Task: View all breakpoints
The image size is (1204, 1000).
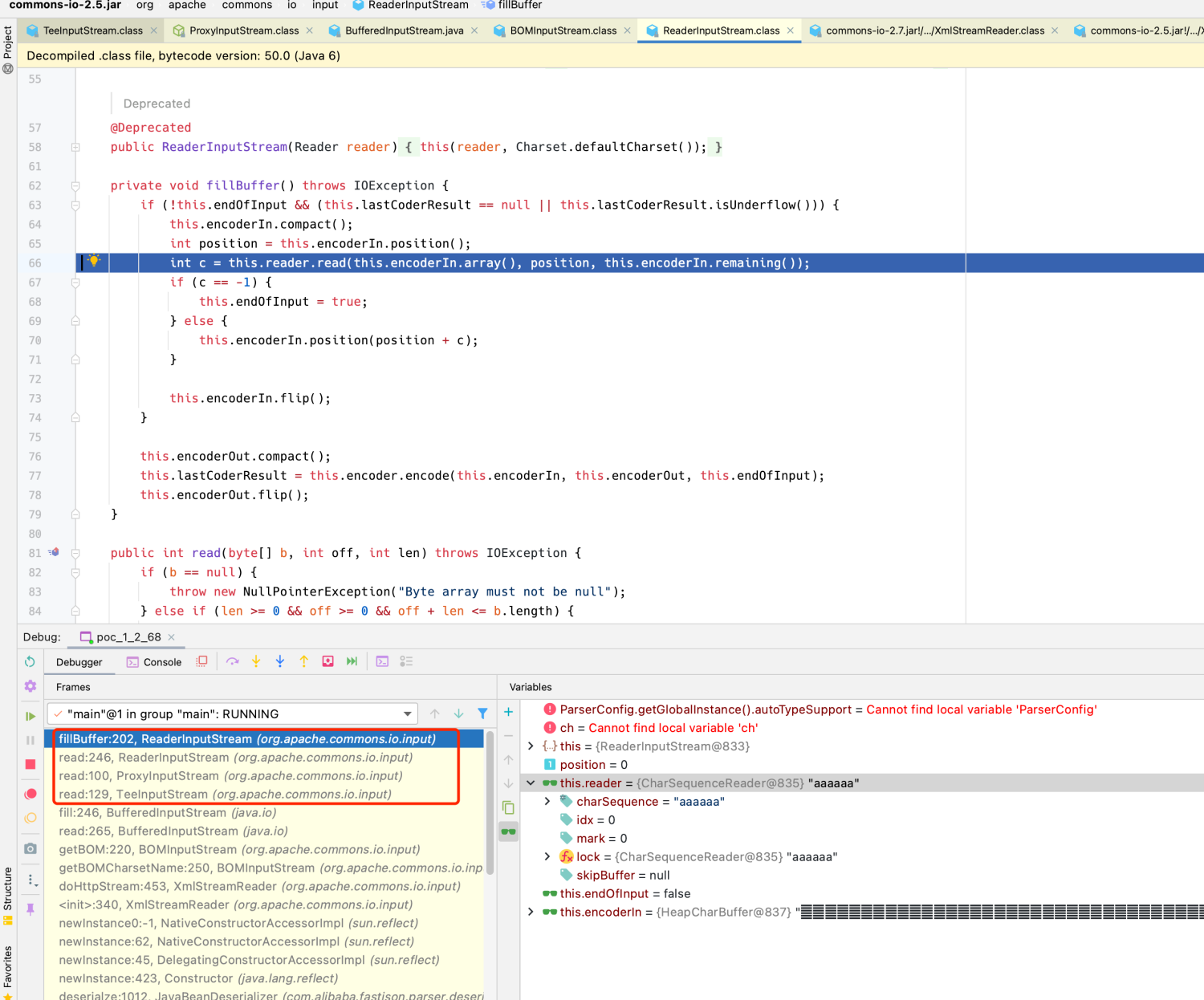Action: click(30, 794)
